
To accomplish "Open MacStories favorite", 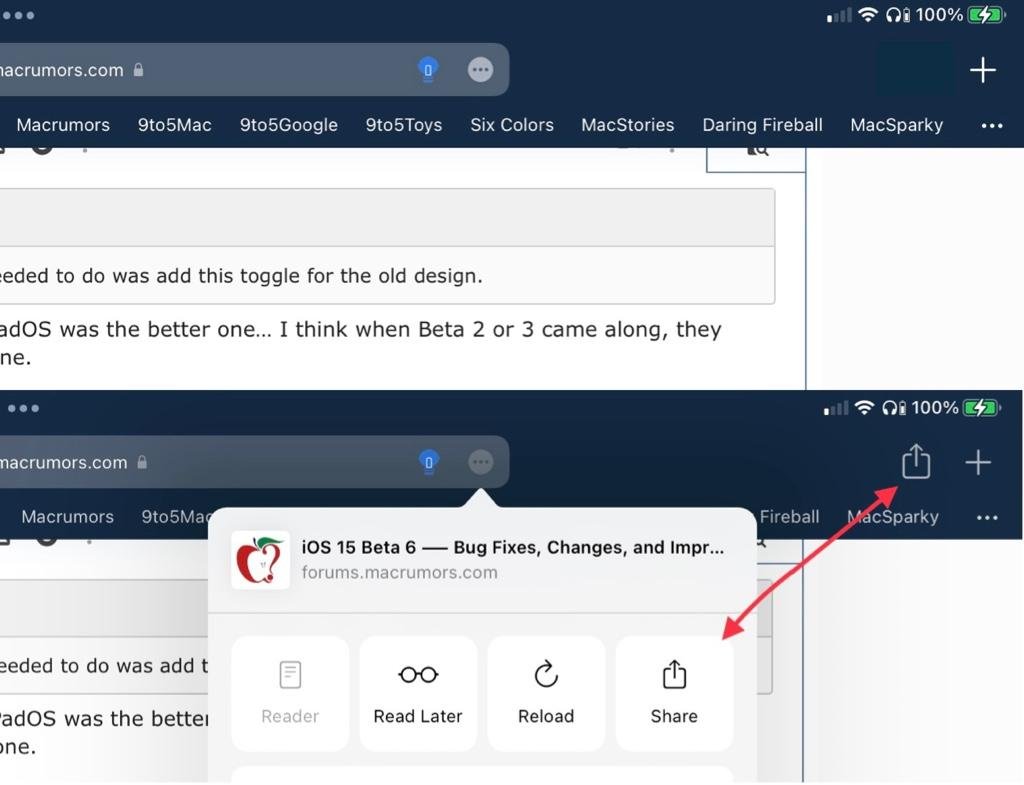I will click(628, 125).
